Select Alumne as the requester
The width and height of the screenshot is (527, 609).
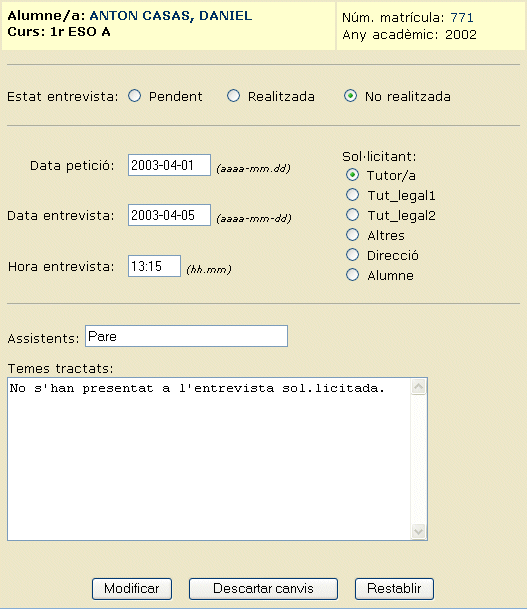click(x=352, y=275)
